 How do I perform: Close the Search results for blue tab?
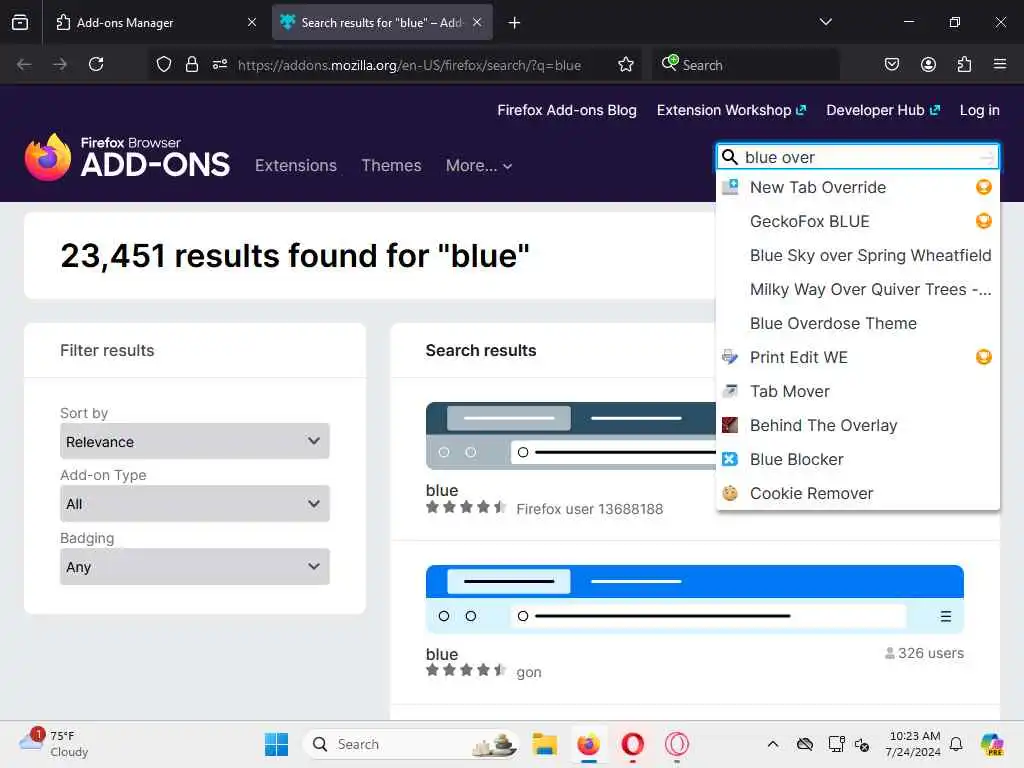tap(477, 22)
